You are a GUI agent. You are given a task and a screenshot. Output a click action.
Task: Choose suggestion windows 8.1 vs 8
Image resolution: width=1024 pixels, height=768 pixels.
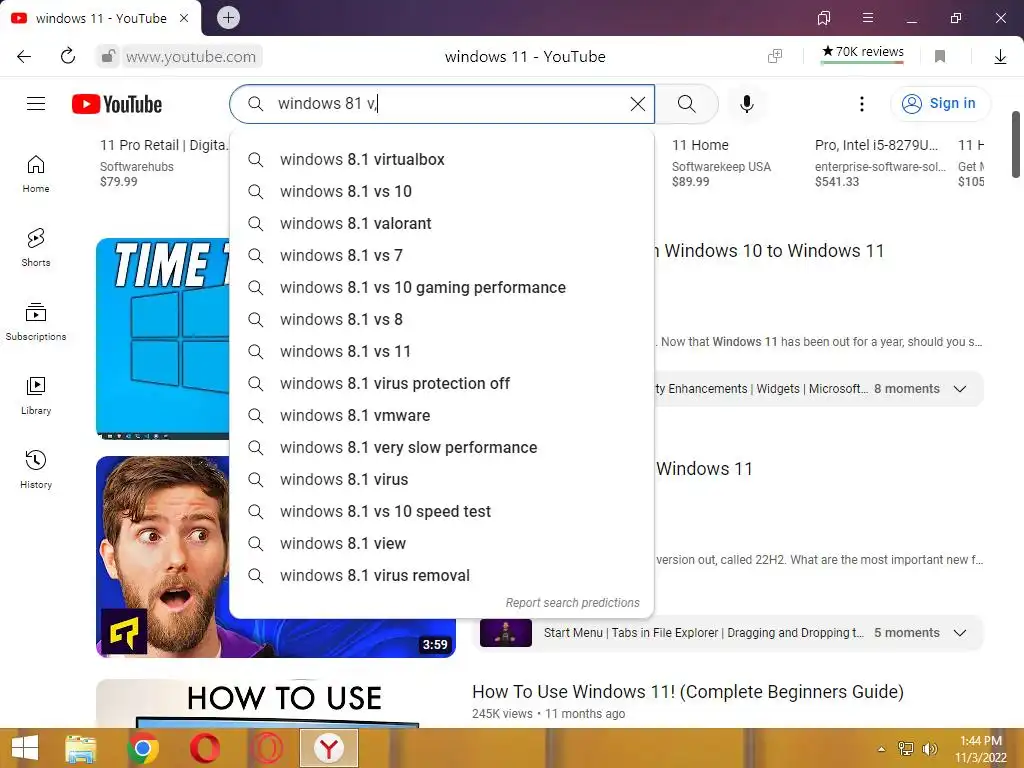click(x=441, y=319)
